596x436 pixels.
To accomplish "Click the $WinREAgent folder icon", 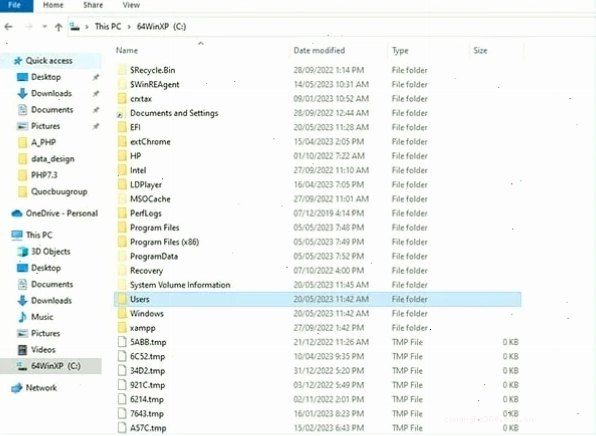I will (x=122, y=84).
